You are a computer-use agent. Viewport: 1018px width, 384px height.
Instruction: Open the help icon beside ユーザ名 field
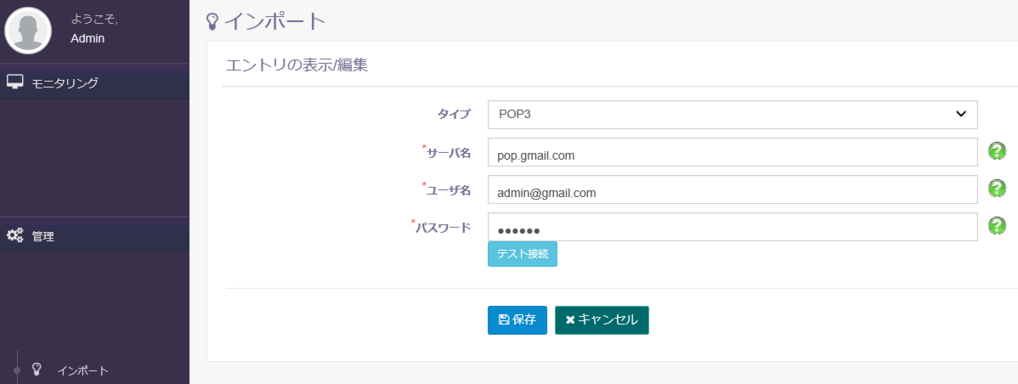(997, 188)
